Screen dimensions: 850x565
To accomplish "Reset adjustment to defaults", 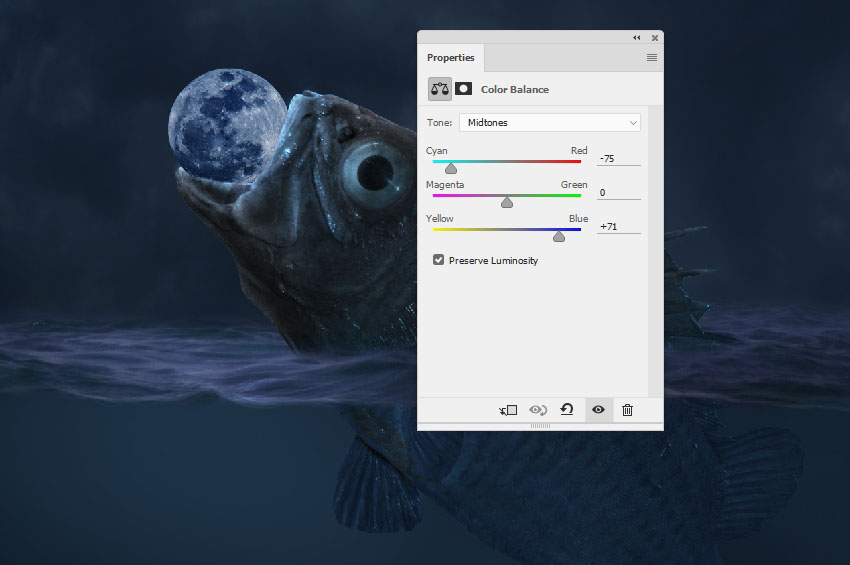I will pyautogui.click(x=567, y=409).
